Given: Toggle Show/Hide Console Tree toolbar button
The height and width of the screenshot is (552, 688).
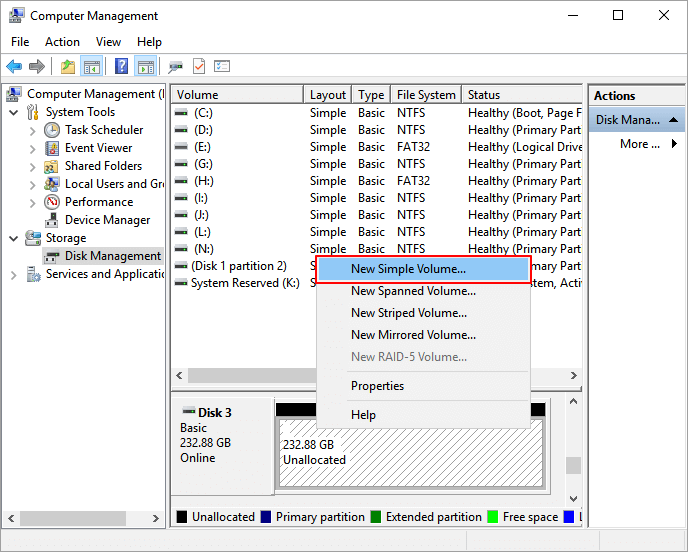Looking at the screenshot, I should (92, 67).
